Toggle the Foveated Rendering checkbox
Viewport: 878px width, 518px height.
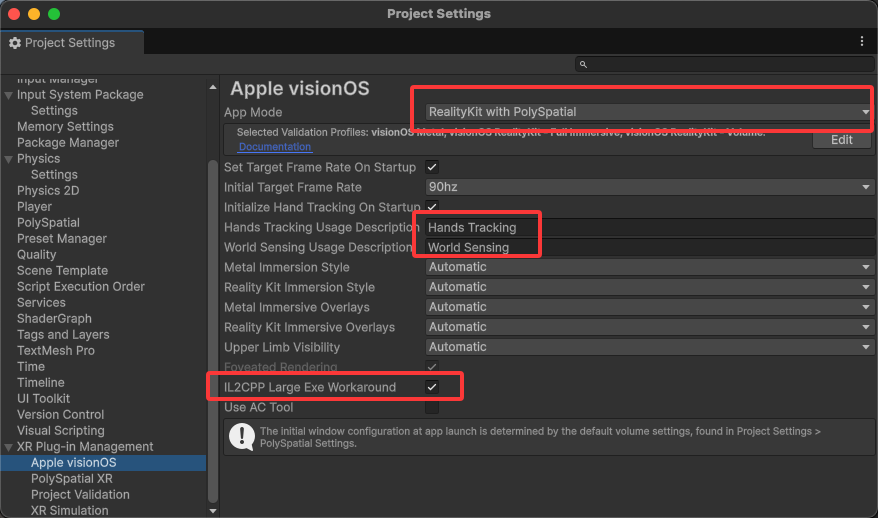click(x=432, y=367)
